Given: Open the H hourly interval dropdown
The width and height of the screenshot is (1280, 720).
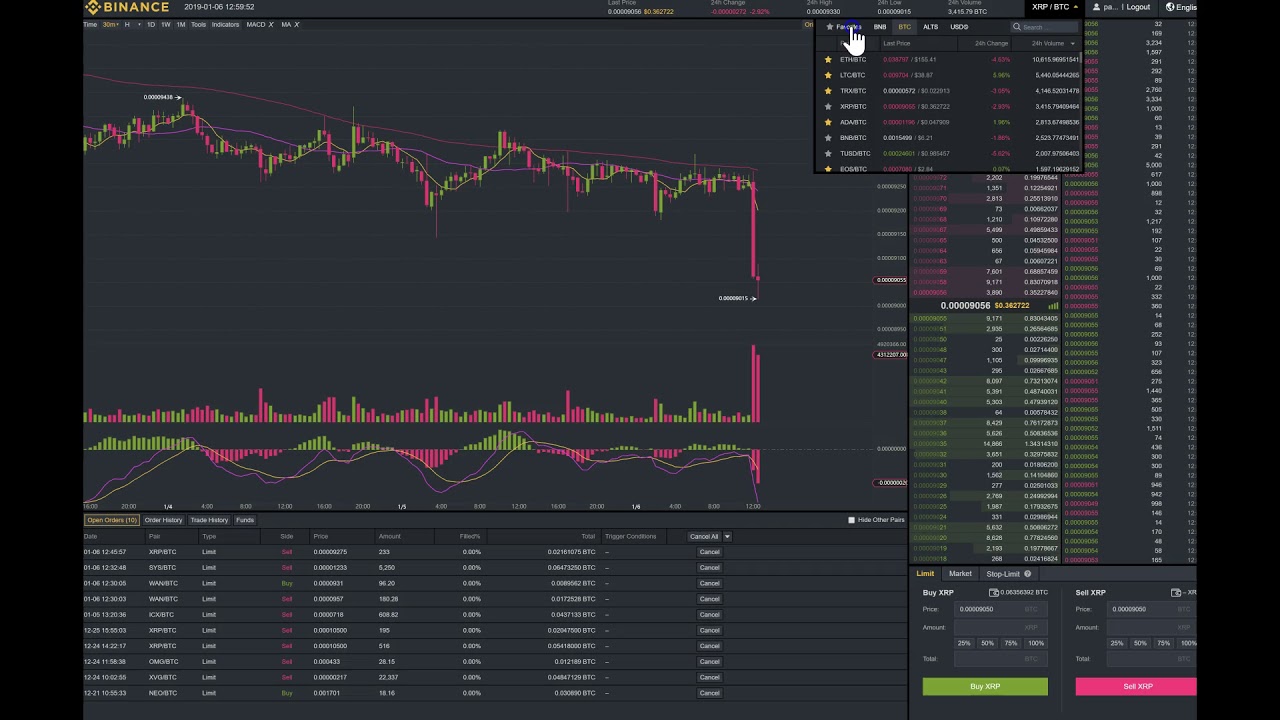Looking at the screenshot, I should (x=132, y=24).
